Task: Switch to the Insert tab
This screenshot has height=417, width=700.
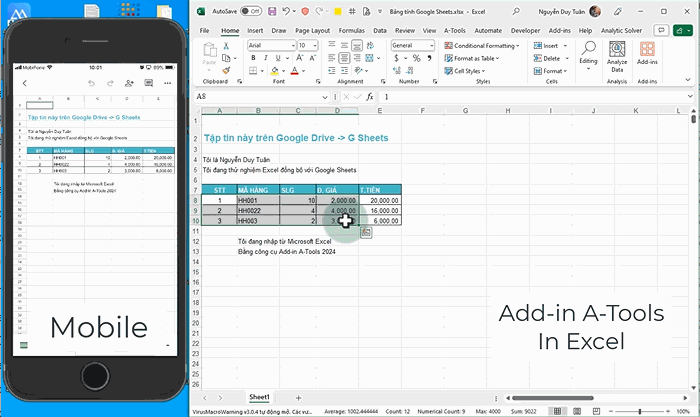Action: point(255,30)
